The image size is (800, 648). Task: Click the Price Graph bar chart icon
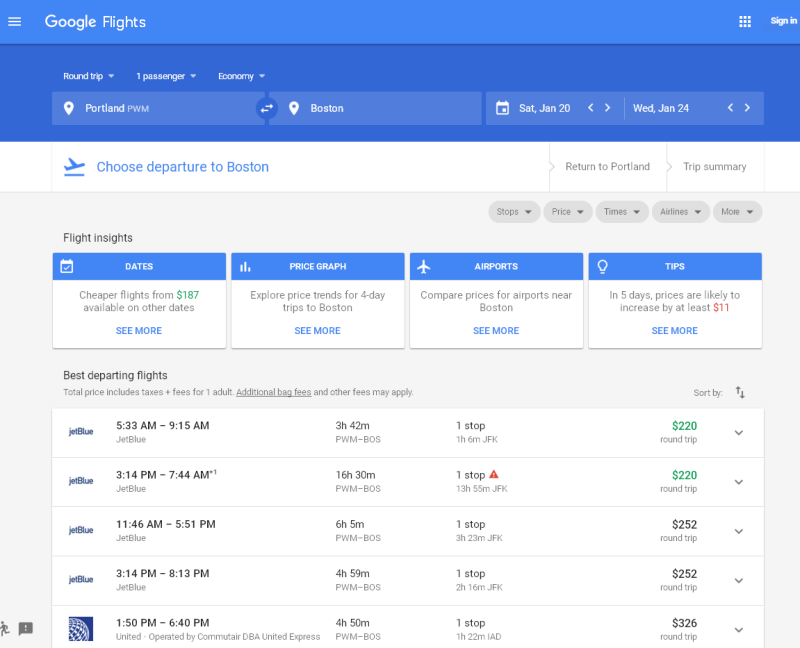pyautogui.click(x=245, y=266)
